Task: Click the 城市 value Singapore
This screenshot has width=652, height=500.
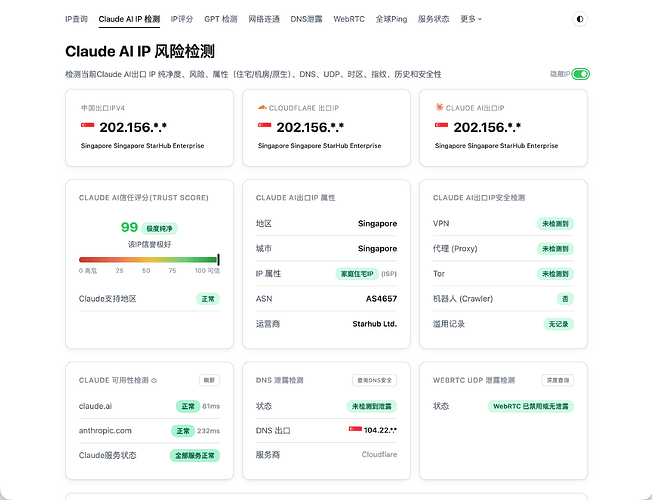Action: point(378,248)
